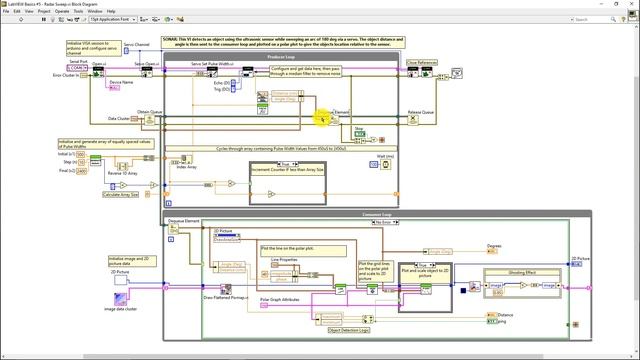Viewport: 640px width, 360px height.
Task: Open the Project menu
Action: (44, 11)
